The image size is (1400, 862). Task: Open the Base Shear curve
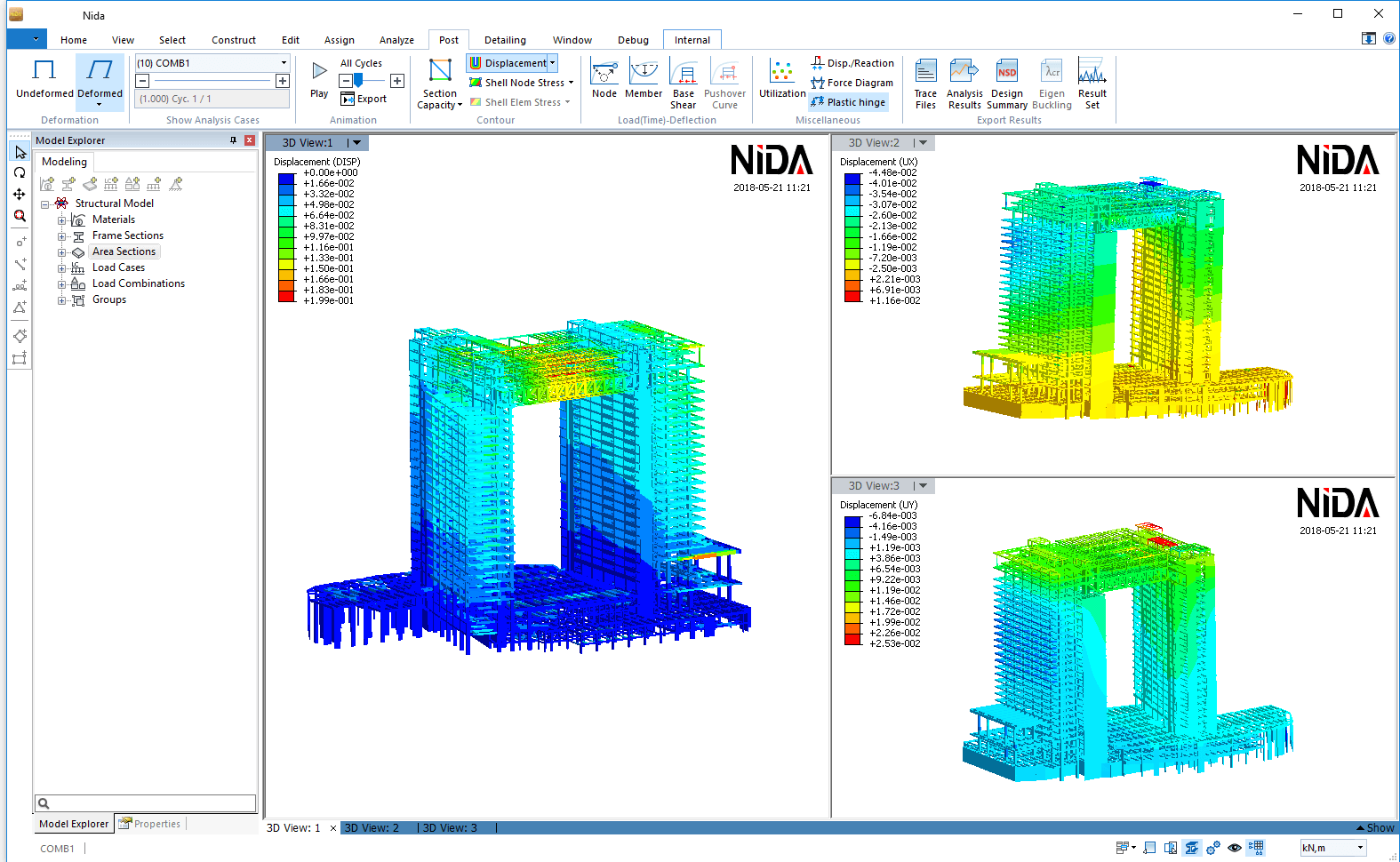coord(684,84)
